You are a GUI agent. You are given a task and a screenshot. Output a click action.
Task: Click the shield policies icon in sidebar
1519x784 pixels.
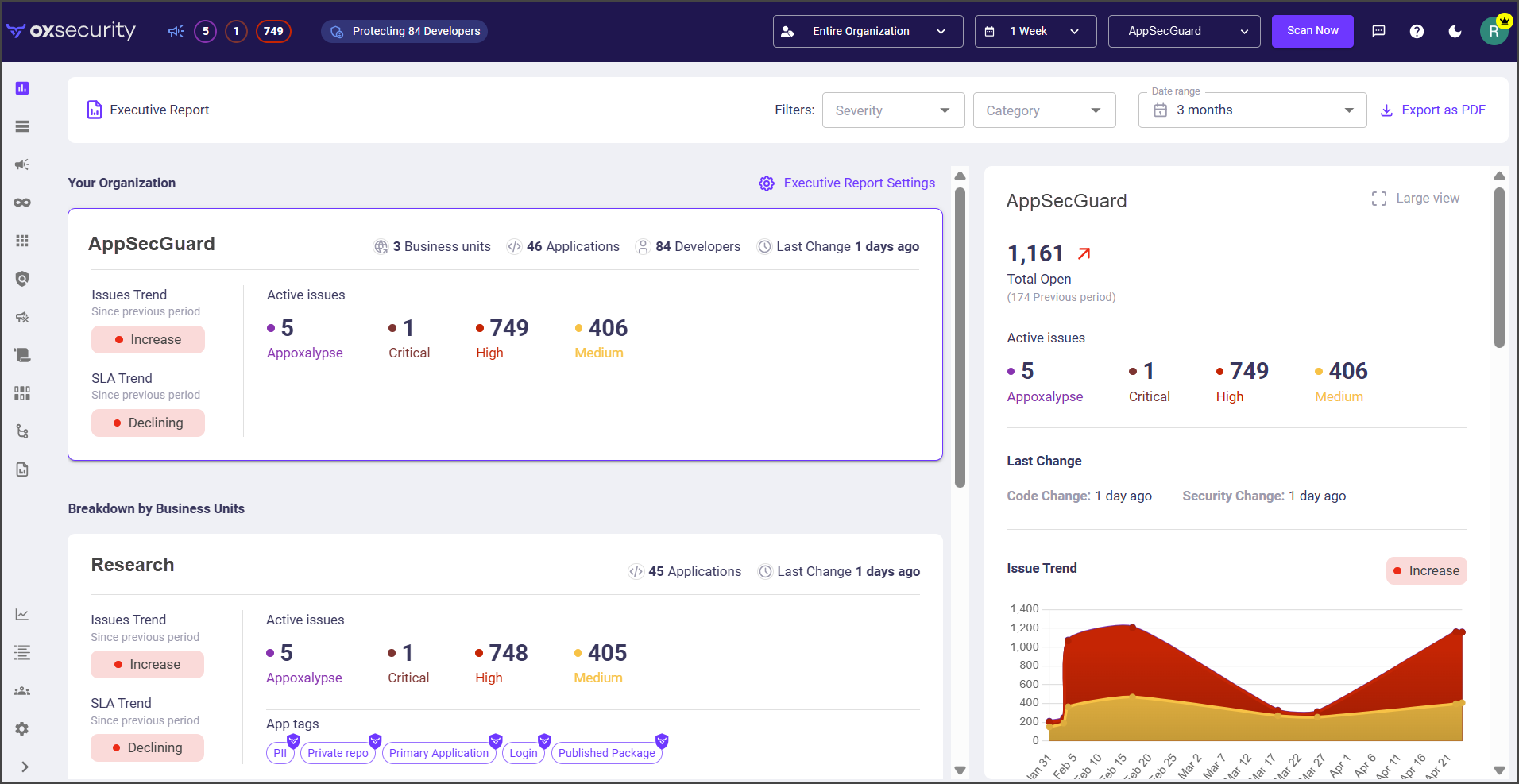click(x=22, y=279)
